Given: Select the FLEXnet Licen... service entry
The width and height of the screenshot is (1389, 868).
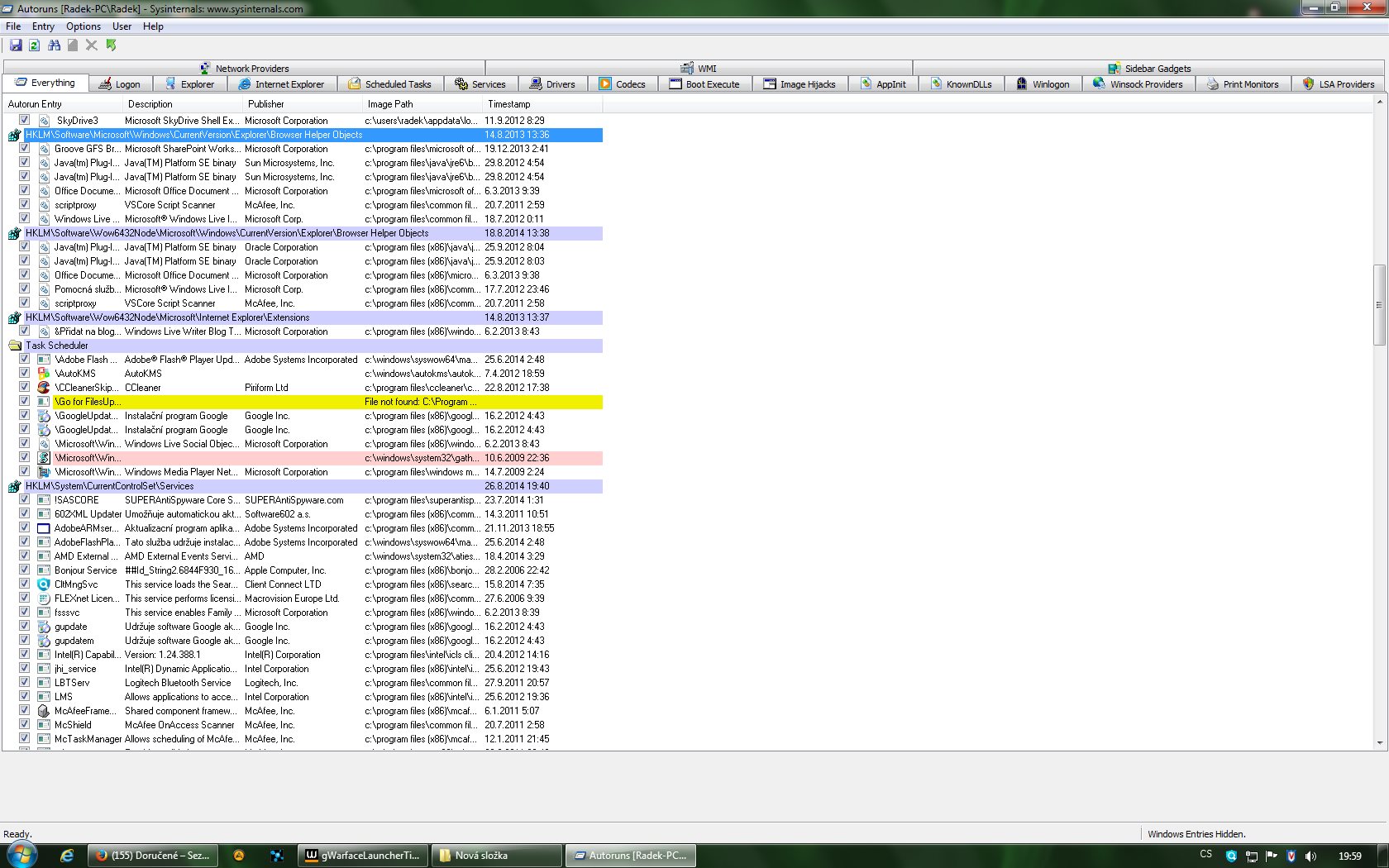Looking at the screenshot, I should point(304,599).
